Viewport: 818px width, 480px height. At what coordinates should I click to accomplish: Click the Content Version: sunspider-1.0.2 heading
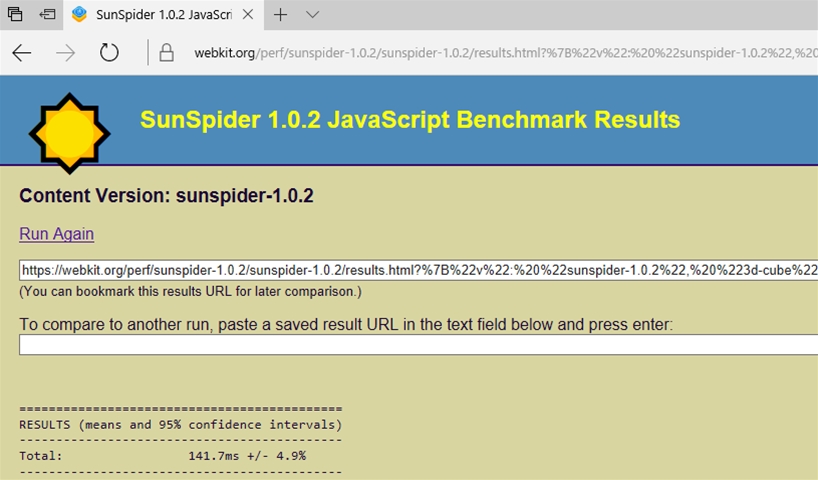pyautogui.click(x=166, y=196)
